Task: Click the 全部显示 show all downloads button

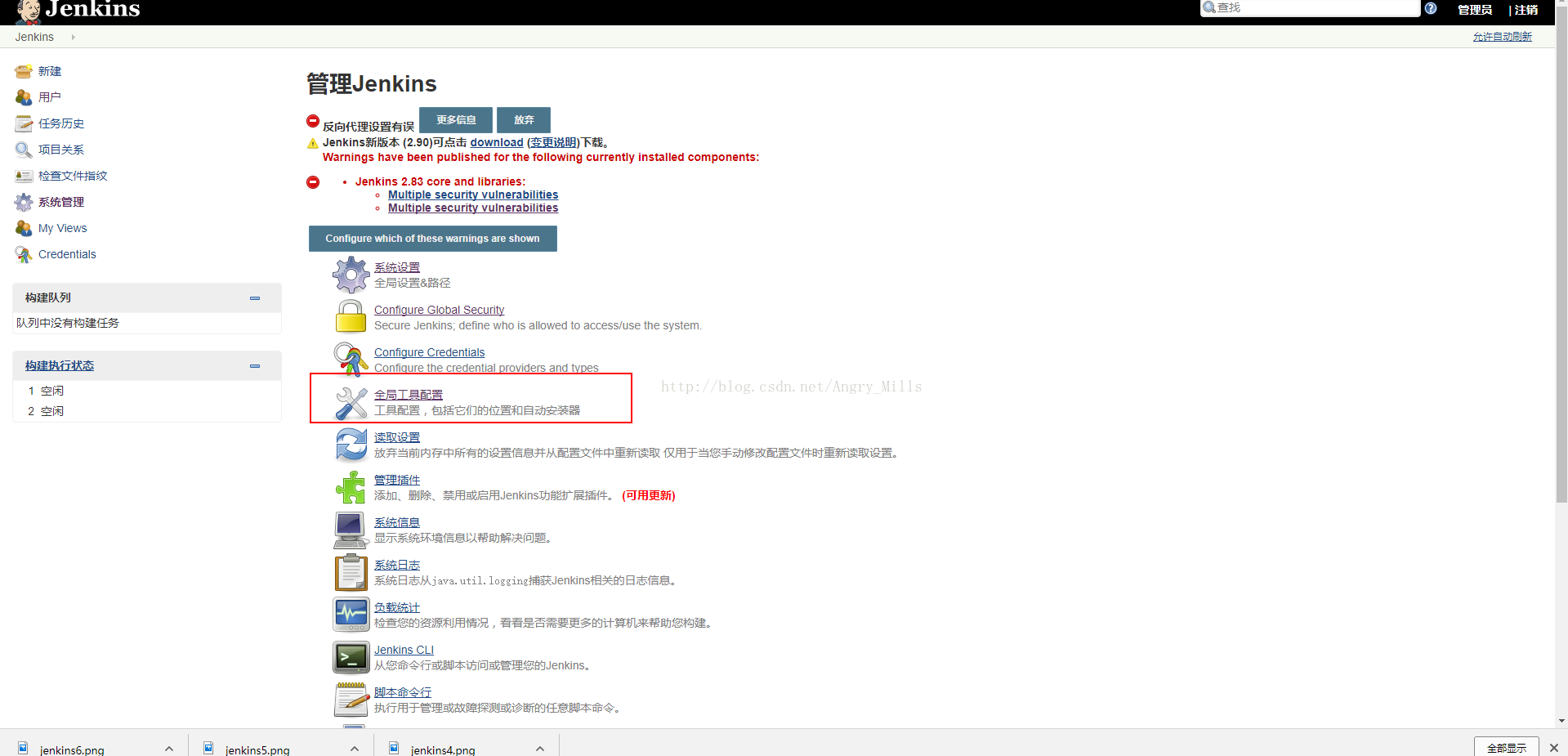Action: 1507,747
